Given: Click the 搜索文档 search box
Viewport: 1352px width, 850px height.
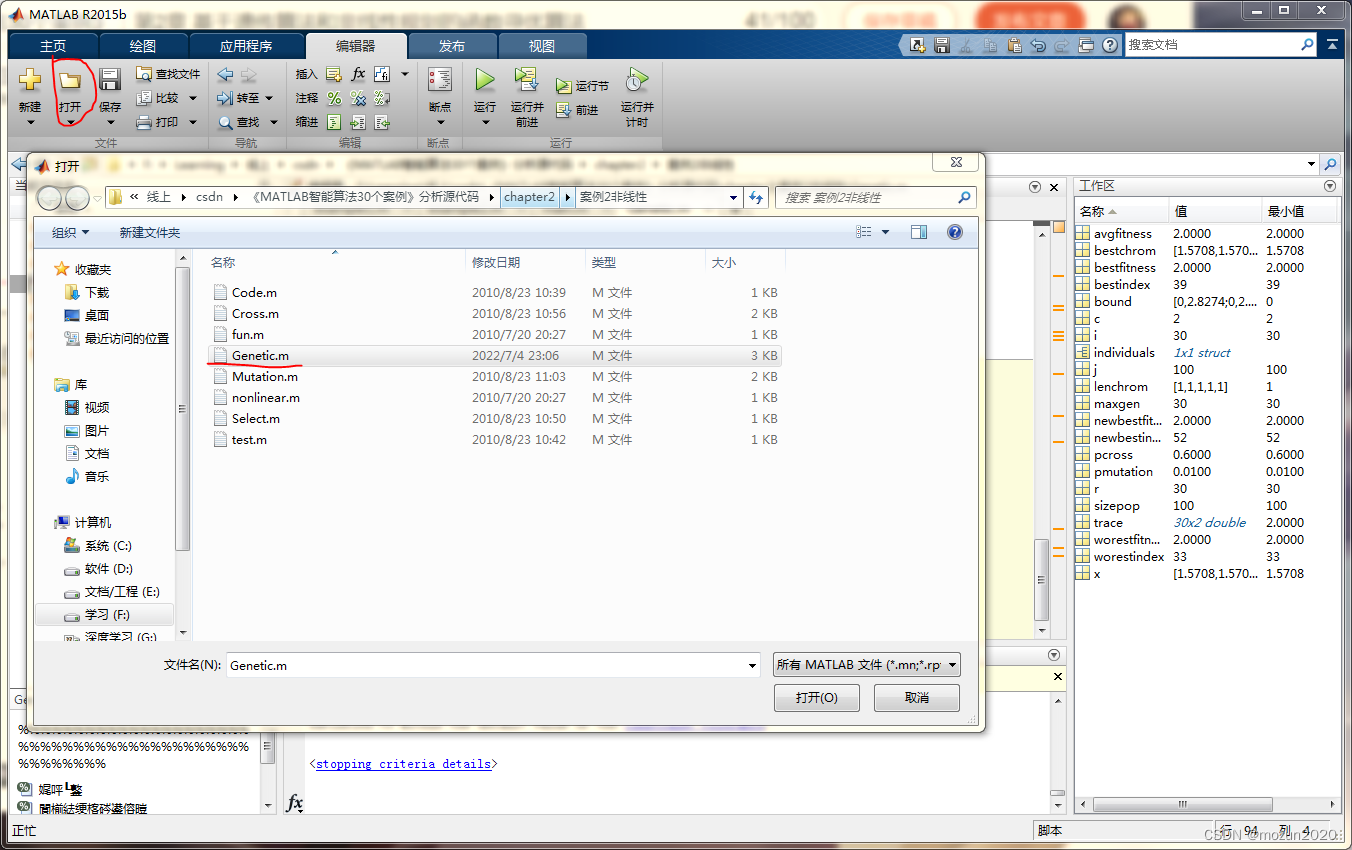Looking at the screenshot, I should click(x=1220, y=45).
